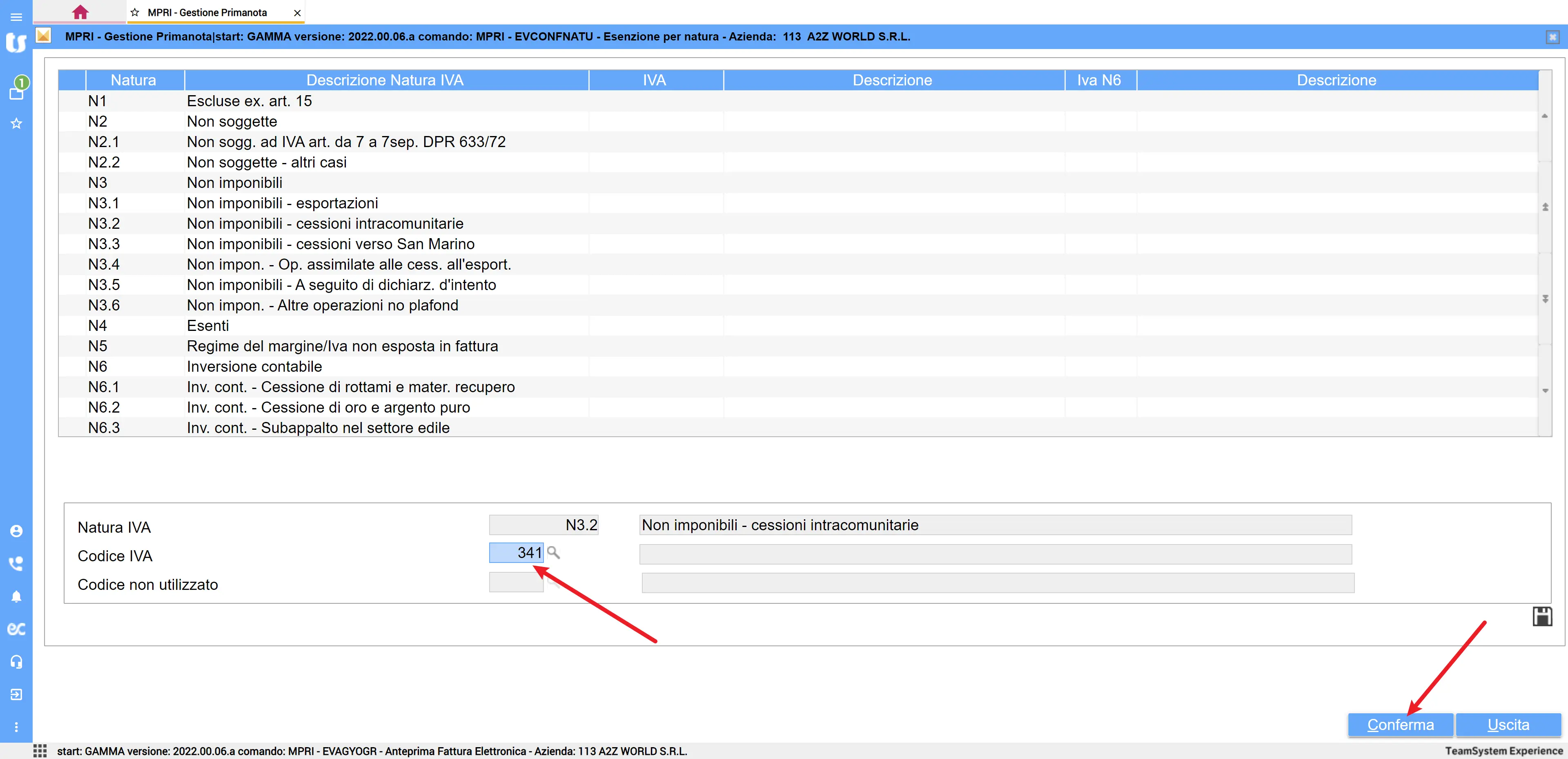Select the MPRI - Gestione Primanota tab
This screenshot has height=759, width=1568.
click(207, 12)
